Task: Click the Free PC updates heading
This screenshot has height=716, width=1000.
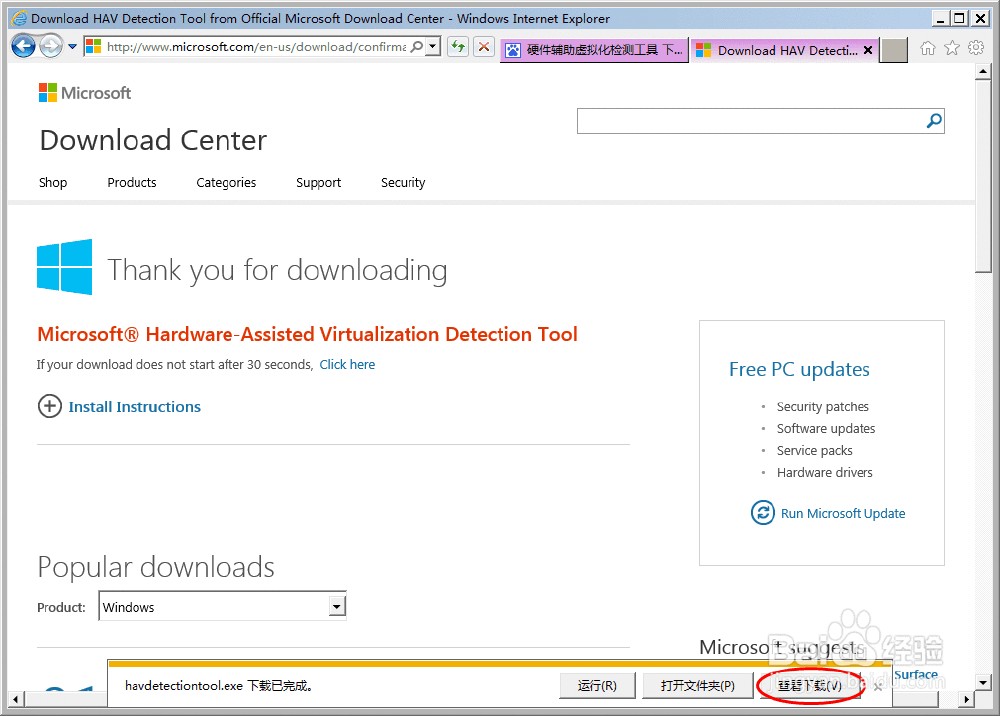Action: [x=799, y=369]
